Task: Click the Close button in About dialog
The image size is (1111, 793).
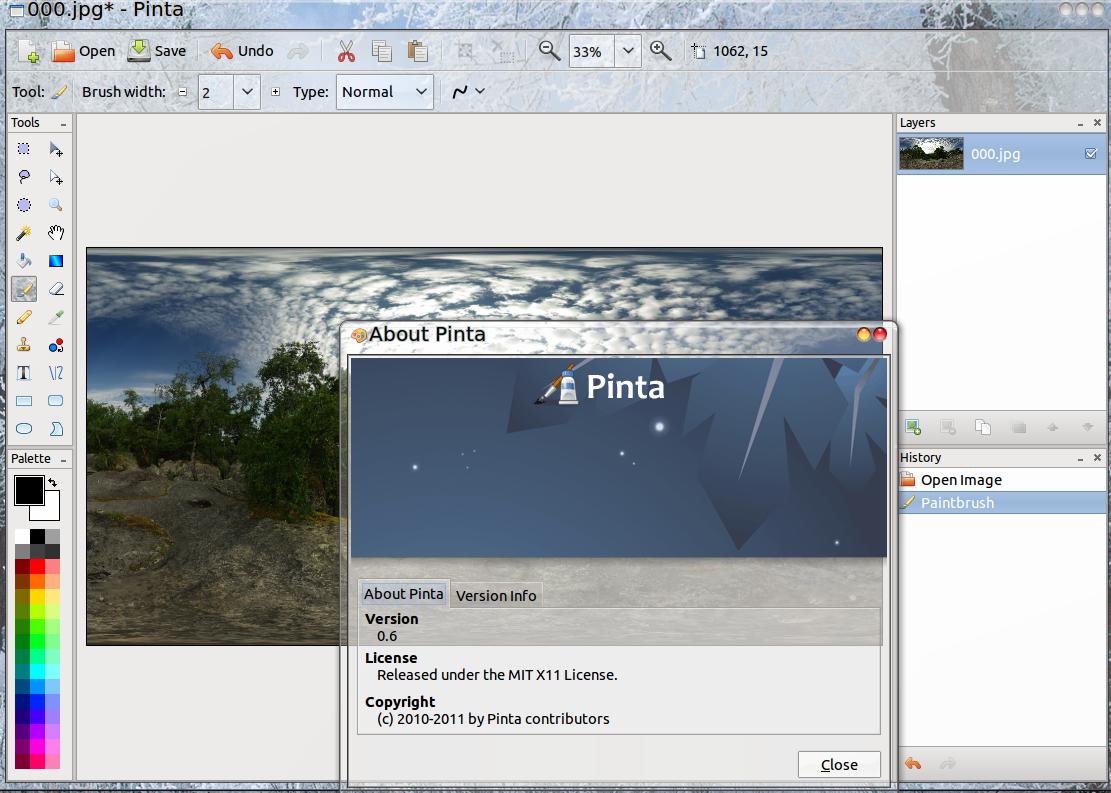Action: pyautogui.click(x=839, y=765)
